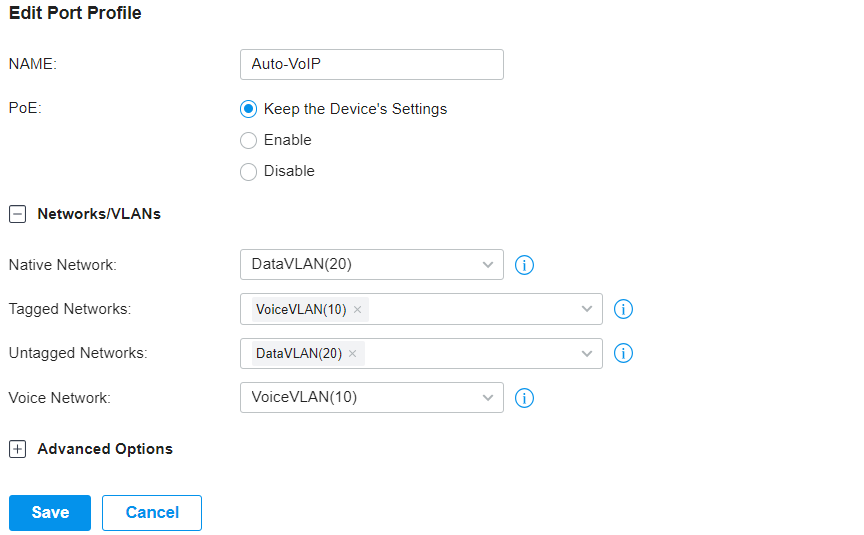Click the Networks/VLANs heading text
864x535 pixels.
click(99, 214)
